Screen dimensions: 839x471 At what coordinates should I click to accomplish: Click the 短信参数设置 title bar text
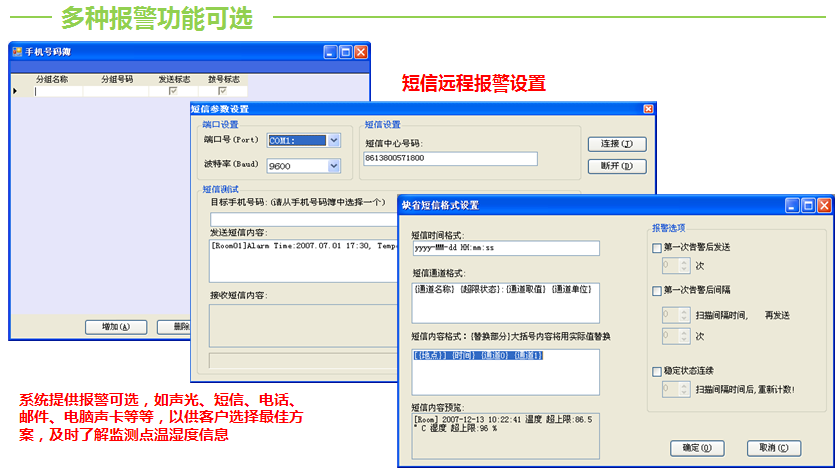tap(220, 109)
